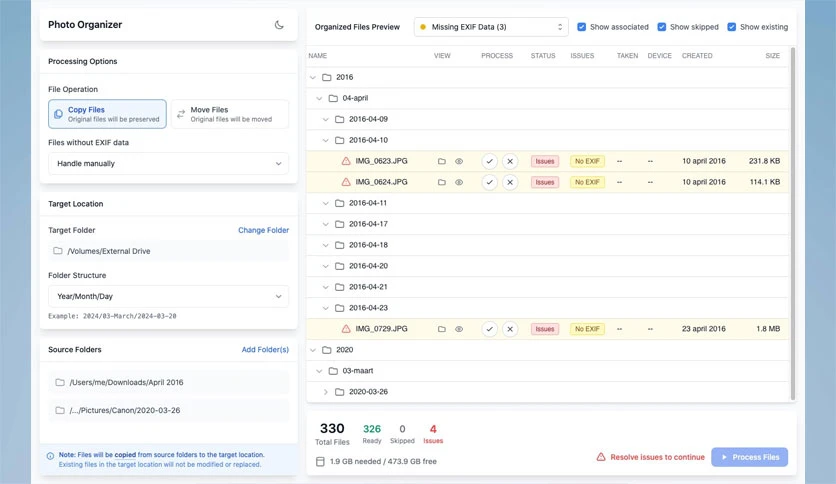Click the warning triangle beside IMG_0729.JPG
The image size is (836, 484).
click(346, 329)
